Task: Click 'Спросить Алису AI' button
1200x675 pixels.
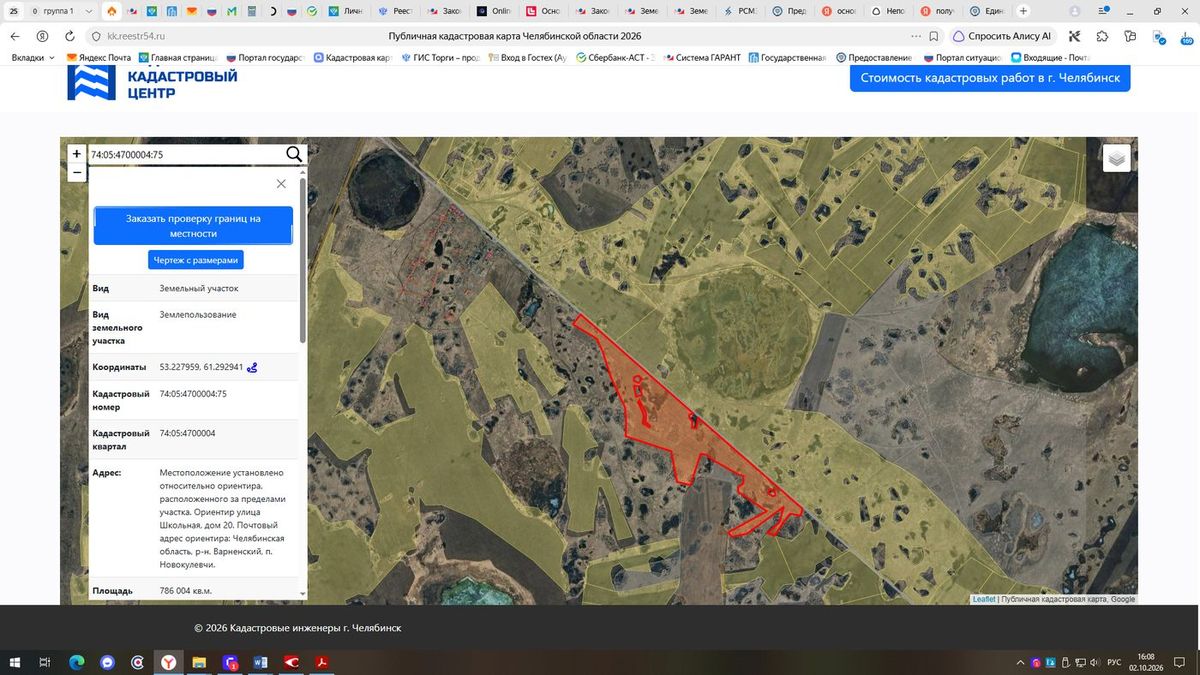Action: (x=1005, y=36)
